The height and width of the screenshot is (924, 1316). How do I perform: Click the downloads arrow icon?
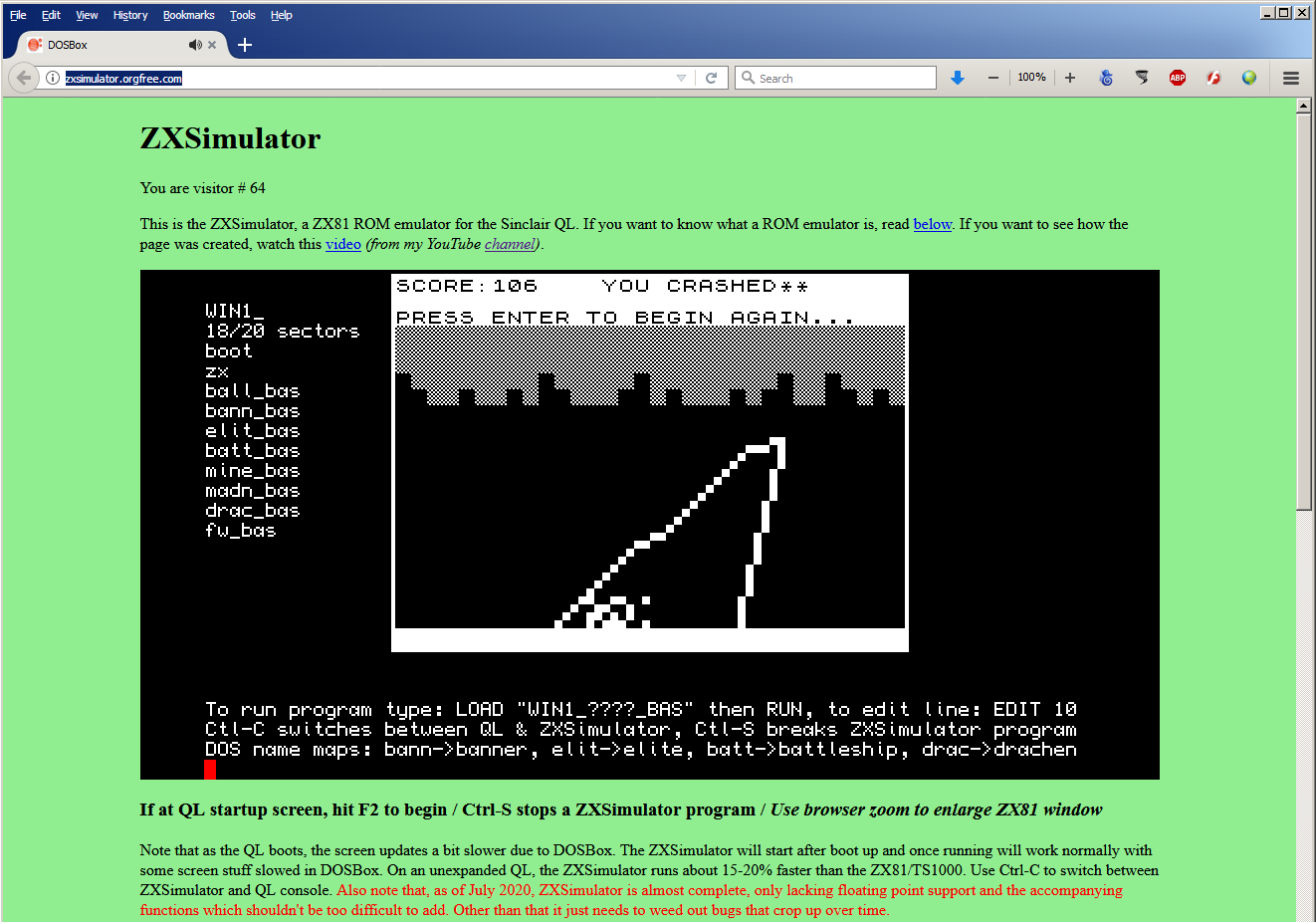coord(958,78)
